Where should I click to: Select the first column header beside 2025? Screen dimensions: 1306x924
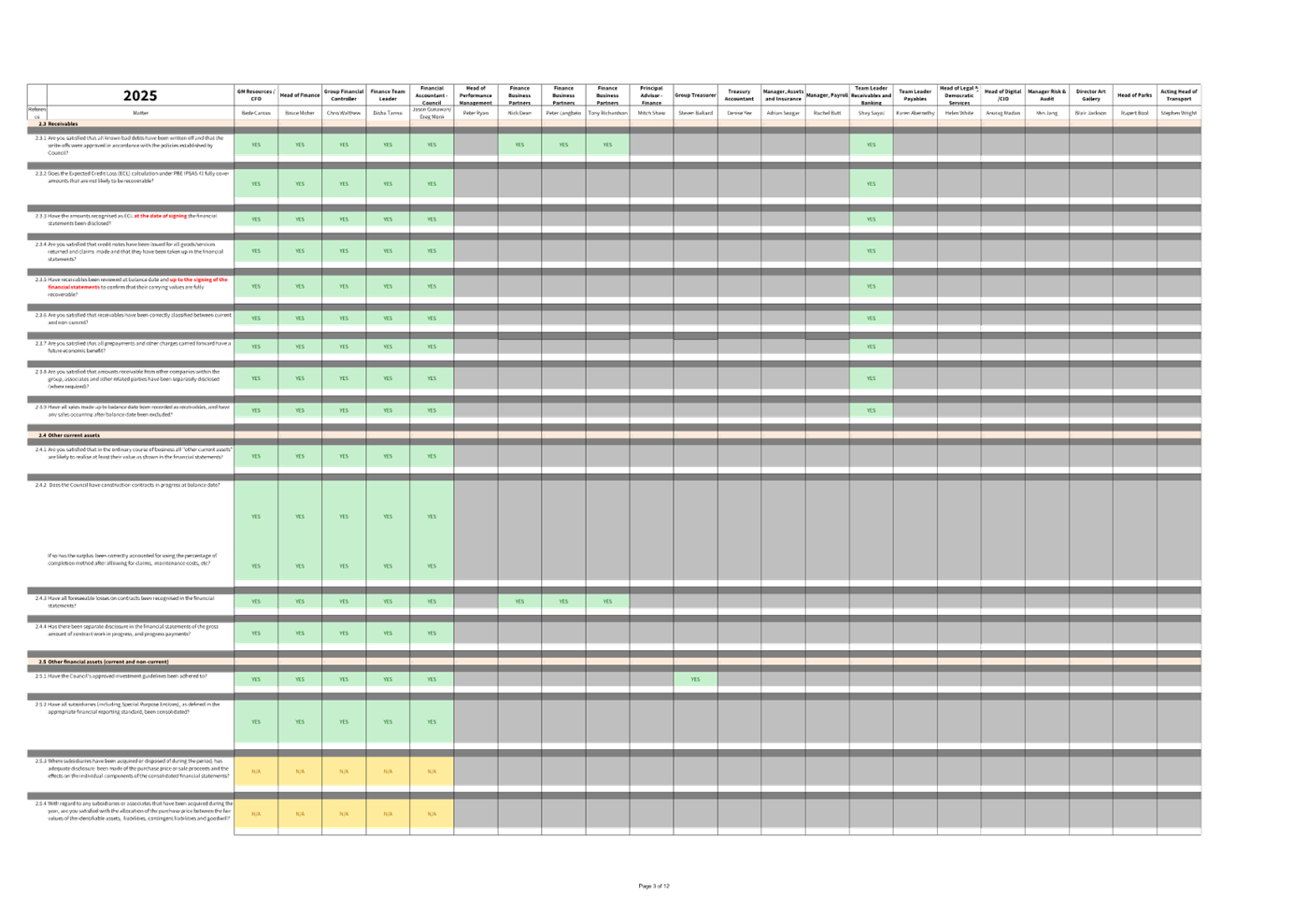[x=256, y=95]
